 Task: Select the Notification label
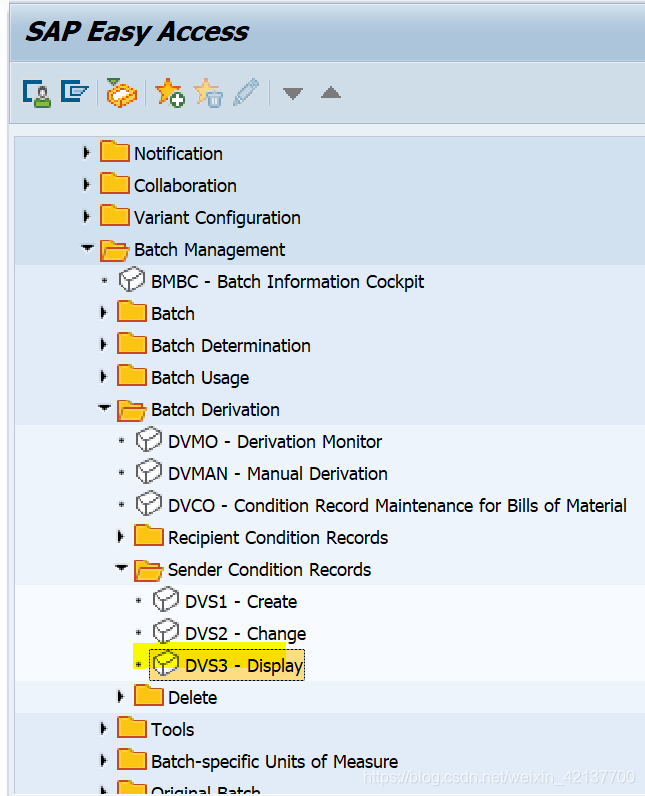pyautogui.click(x=178, y=154)
